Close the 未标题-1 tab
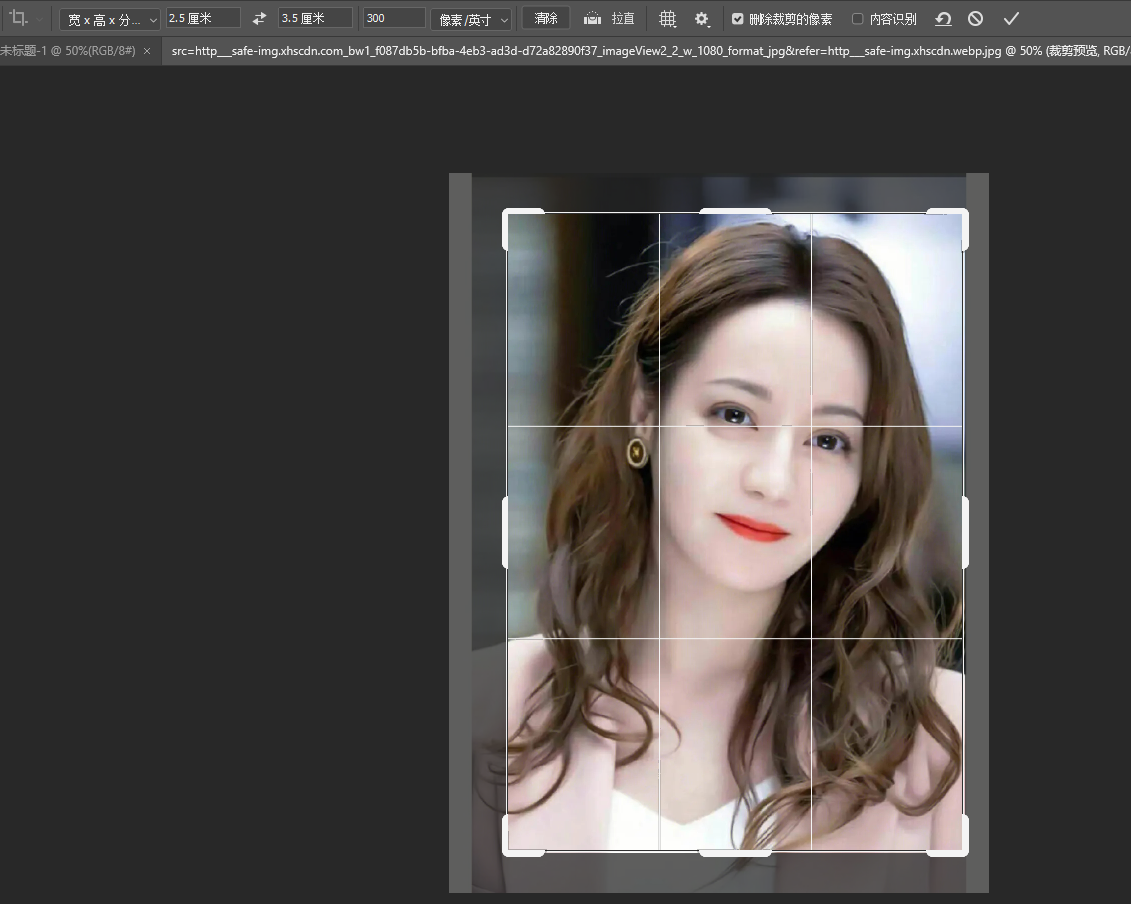 pyautogui.click(x=148, y=50)
